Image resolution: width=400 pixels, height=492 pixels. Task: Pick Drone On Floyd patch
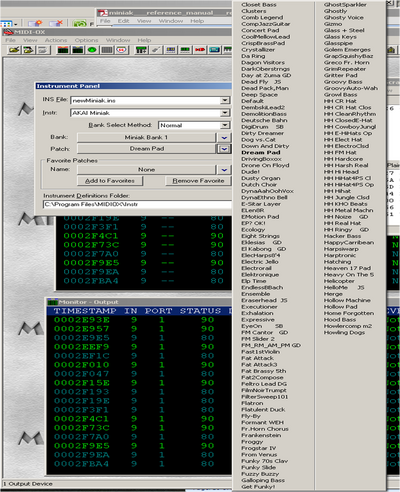click(265, 165)
